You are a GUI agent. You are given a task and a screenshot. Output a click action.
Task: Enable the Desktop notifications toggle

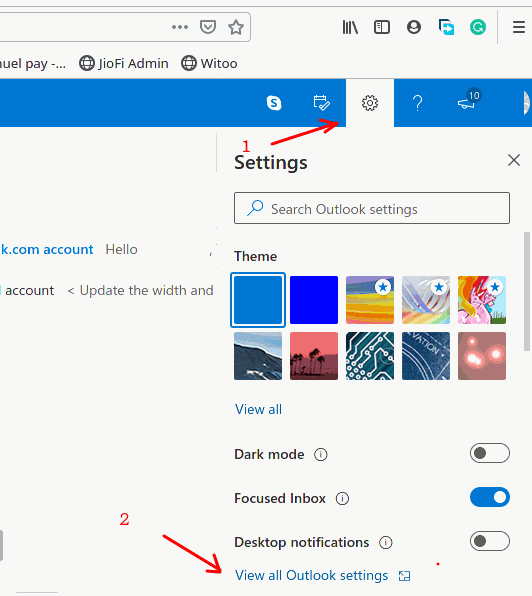point(489,541)
